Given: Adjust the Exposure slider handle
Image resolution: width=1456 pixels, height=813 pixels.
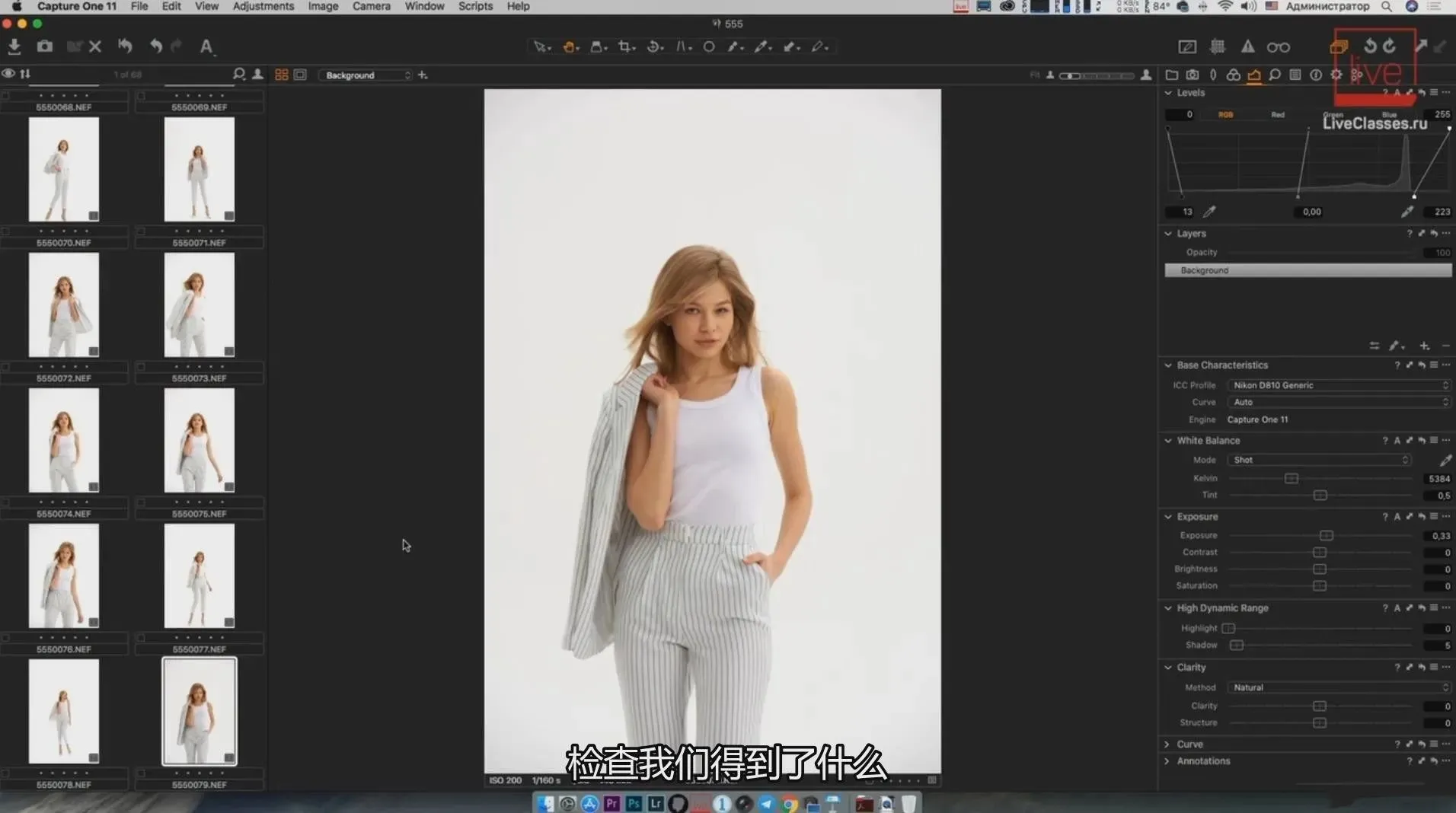Looking at the screenshot, I should (1326, 535).
